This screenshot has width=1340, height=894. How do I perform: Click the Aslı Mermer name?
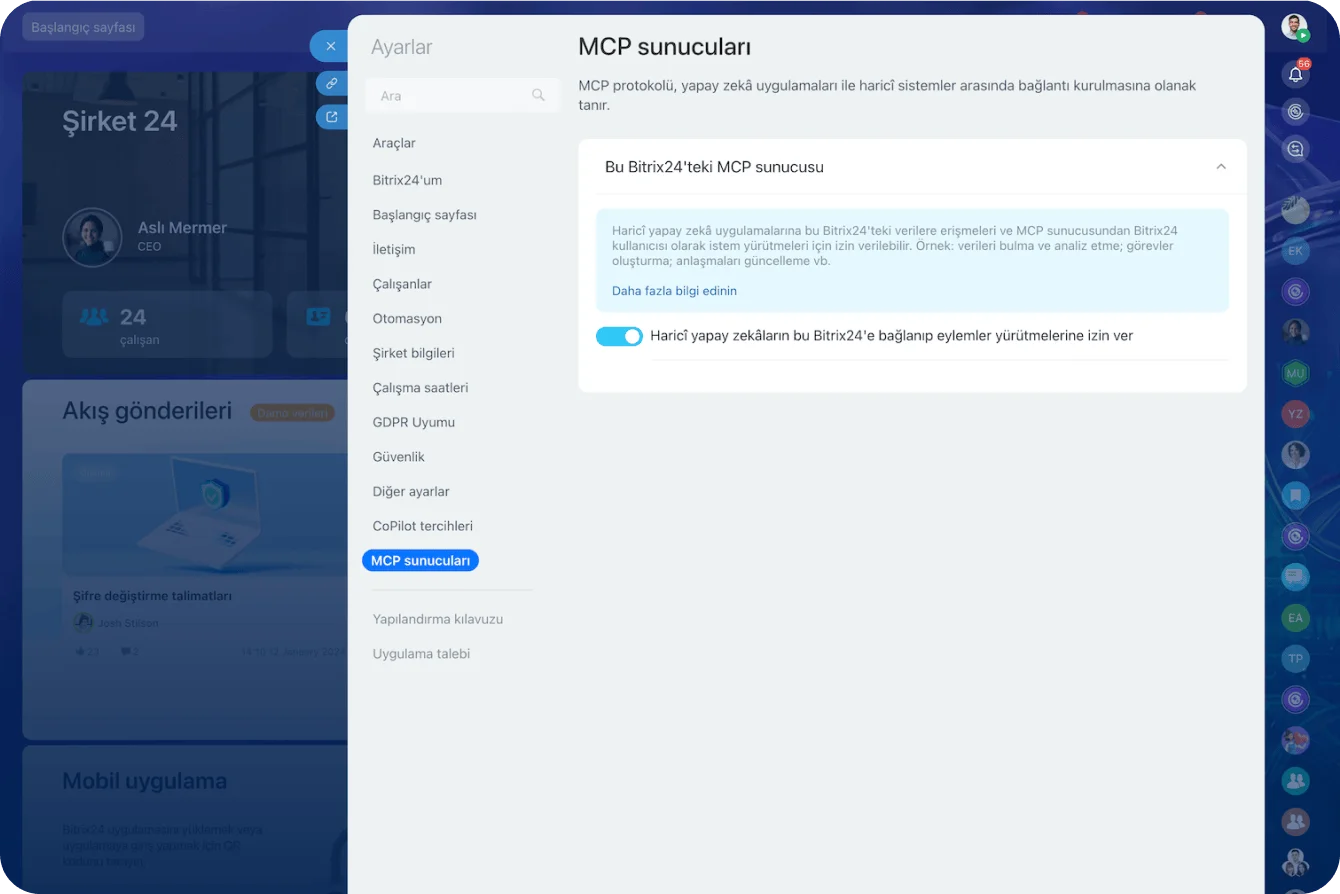click(182, 228)
